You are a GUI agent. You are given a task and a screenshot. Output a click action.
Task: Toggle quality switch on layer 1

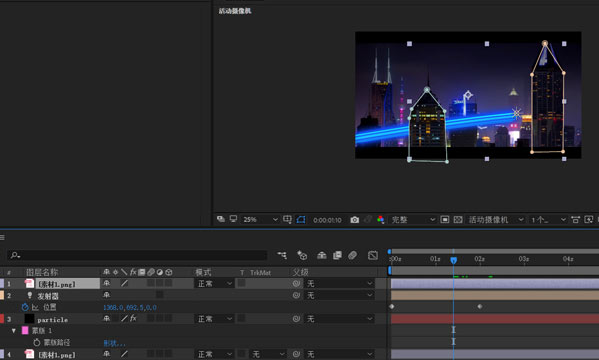click(125, 283)
